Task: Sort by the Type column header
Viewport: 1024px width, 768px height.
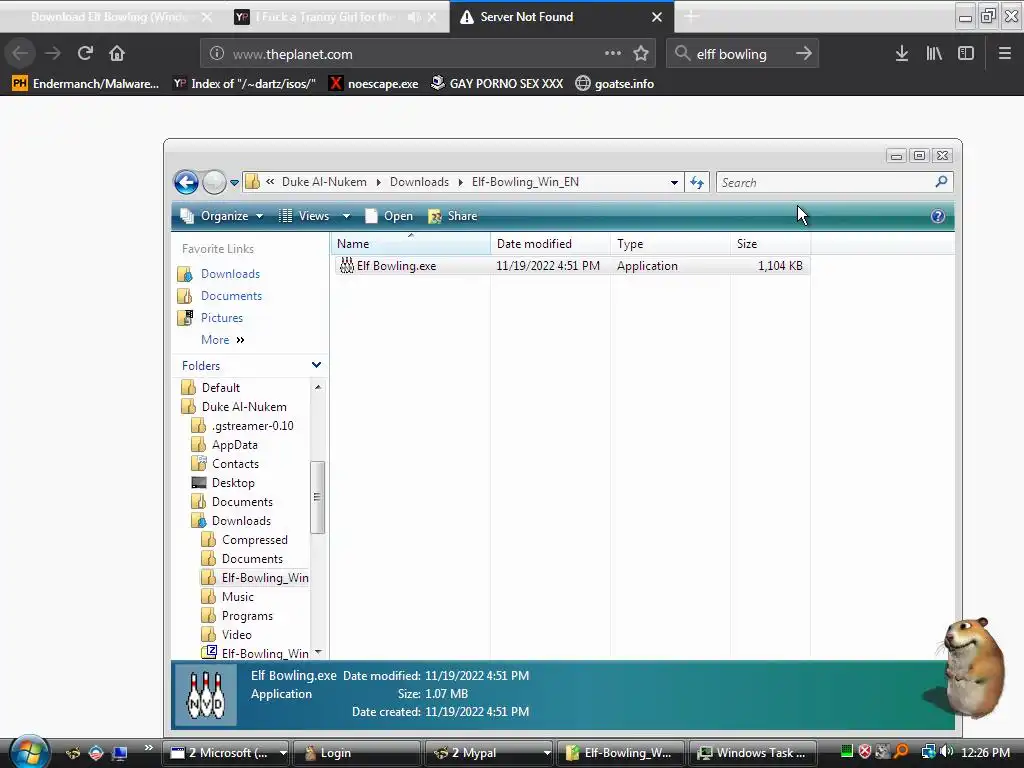Action: pyautogui.click(x=670, y=244)
